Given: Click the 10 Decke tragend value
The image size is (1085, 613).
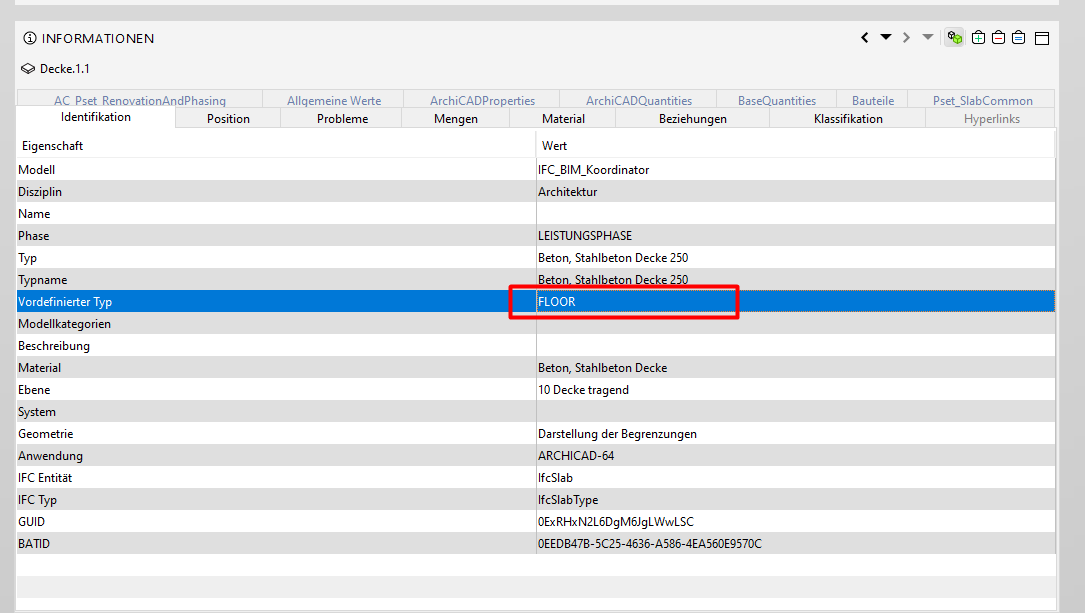Looking at the screenshot, I should [x=583, y=390].
